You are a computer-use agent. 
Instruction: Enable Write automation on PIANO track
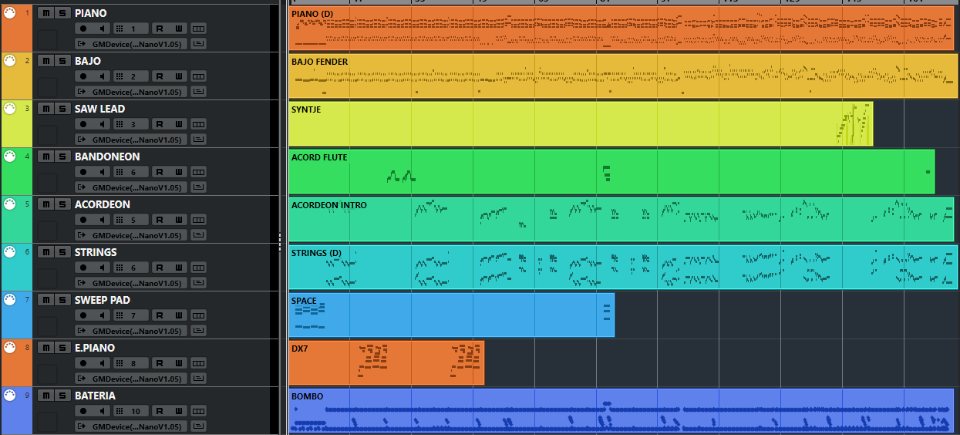tap(178, 28)
